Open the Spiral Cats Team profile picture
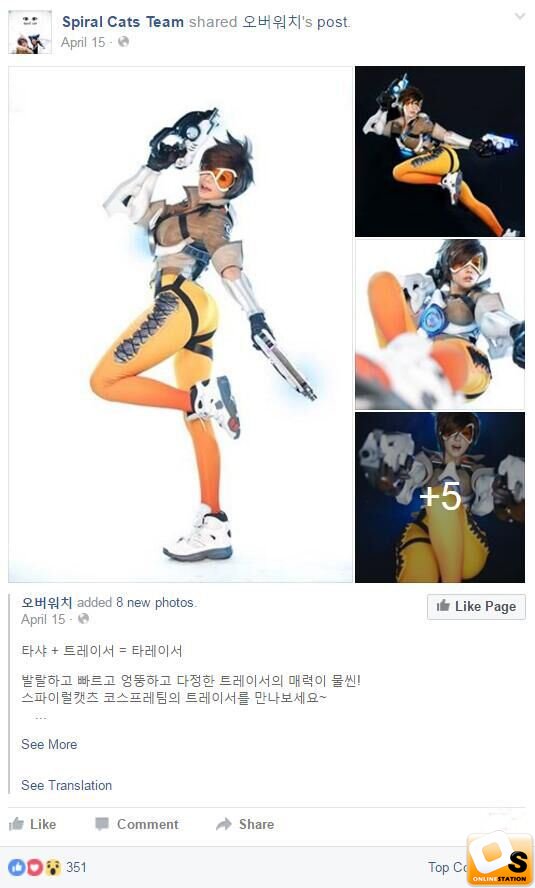This screenshot has height=888, width=535. pos(30,32)
